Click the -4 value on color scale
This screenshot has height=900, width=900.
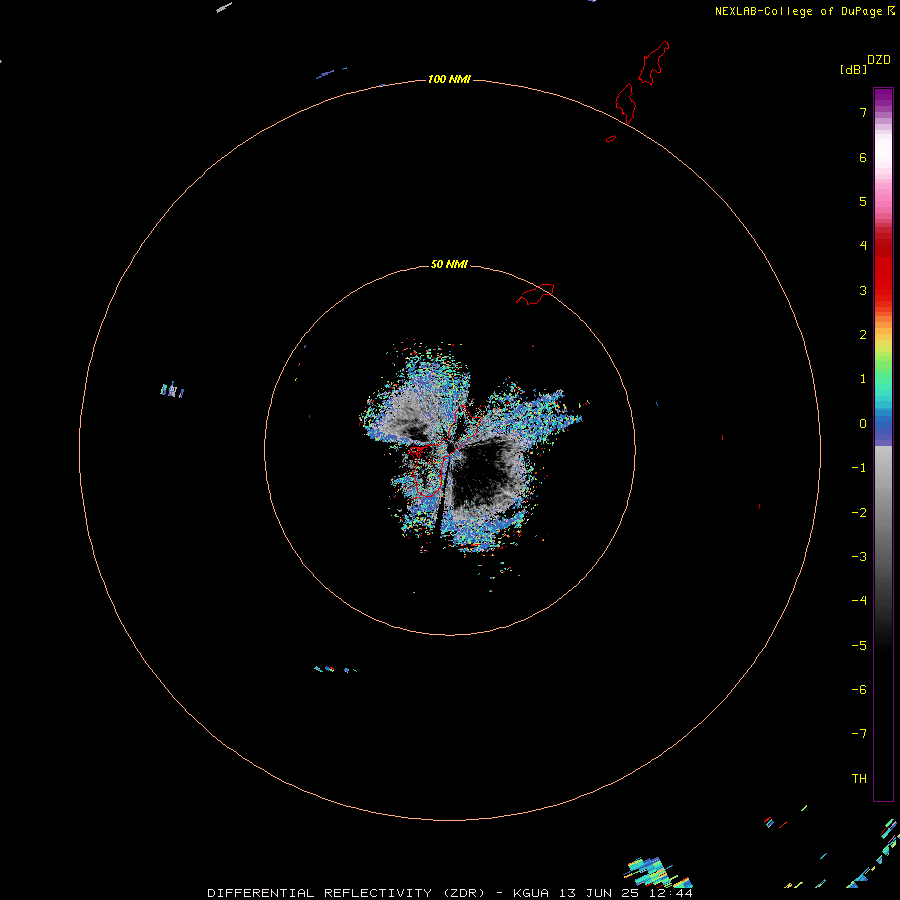(x=859, y=601)
